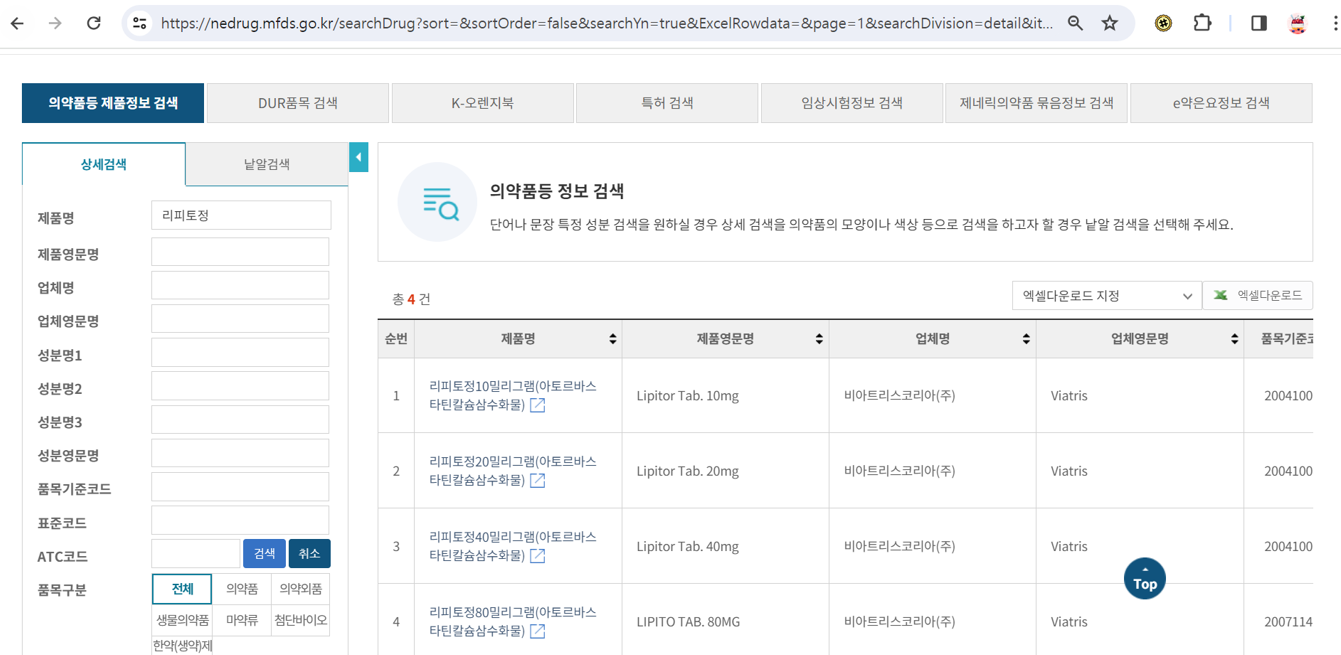The image size is (1341, 655).
Task: Sort table by 업체명 column arrows
Action: pyautogui.click(x=1026, y=339)
